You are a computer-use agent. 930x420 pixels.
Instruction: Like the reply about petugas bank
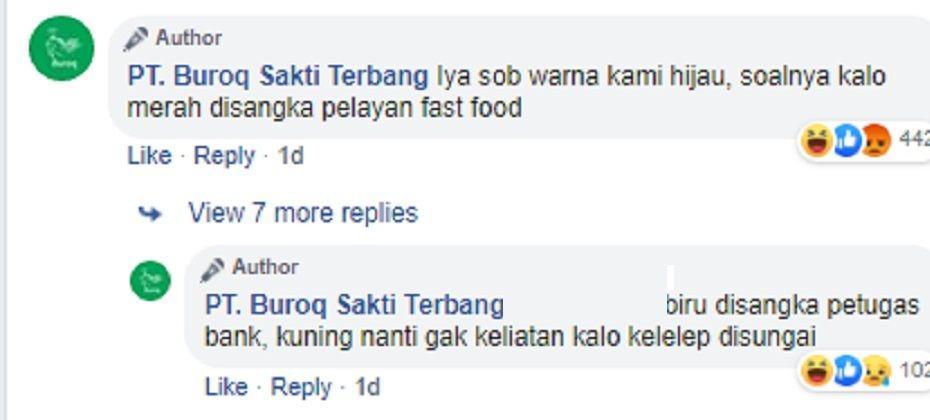[x=227, y=387]
